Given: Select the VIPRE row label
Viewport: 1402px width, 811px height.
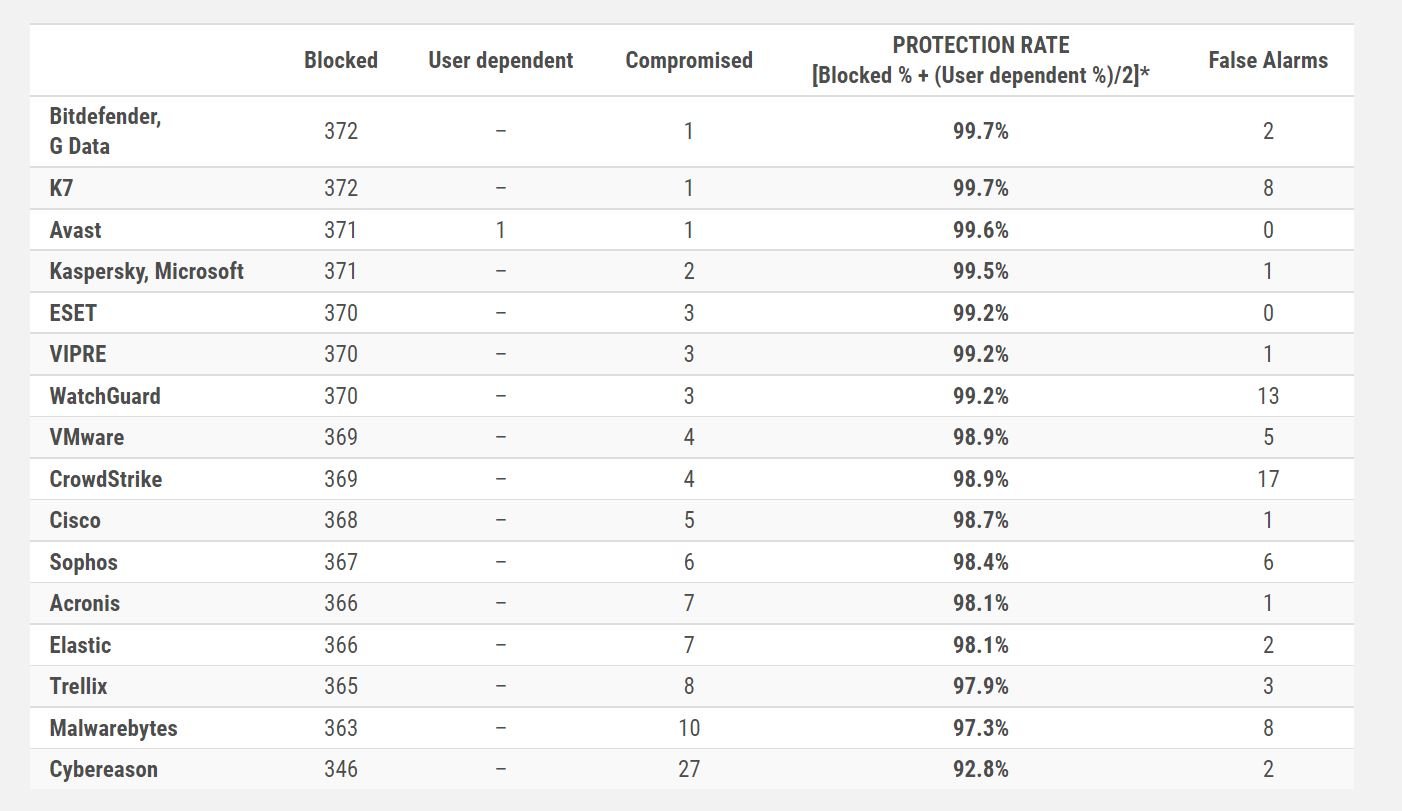Looking at the screenshot, I should click(x=77, y=354).
